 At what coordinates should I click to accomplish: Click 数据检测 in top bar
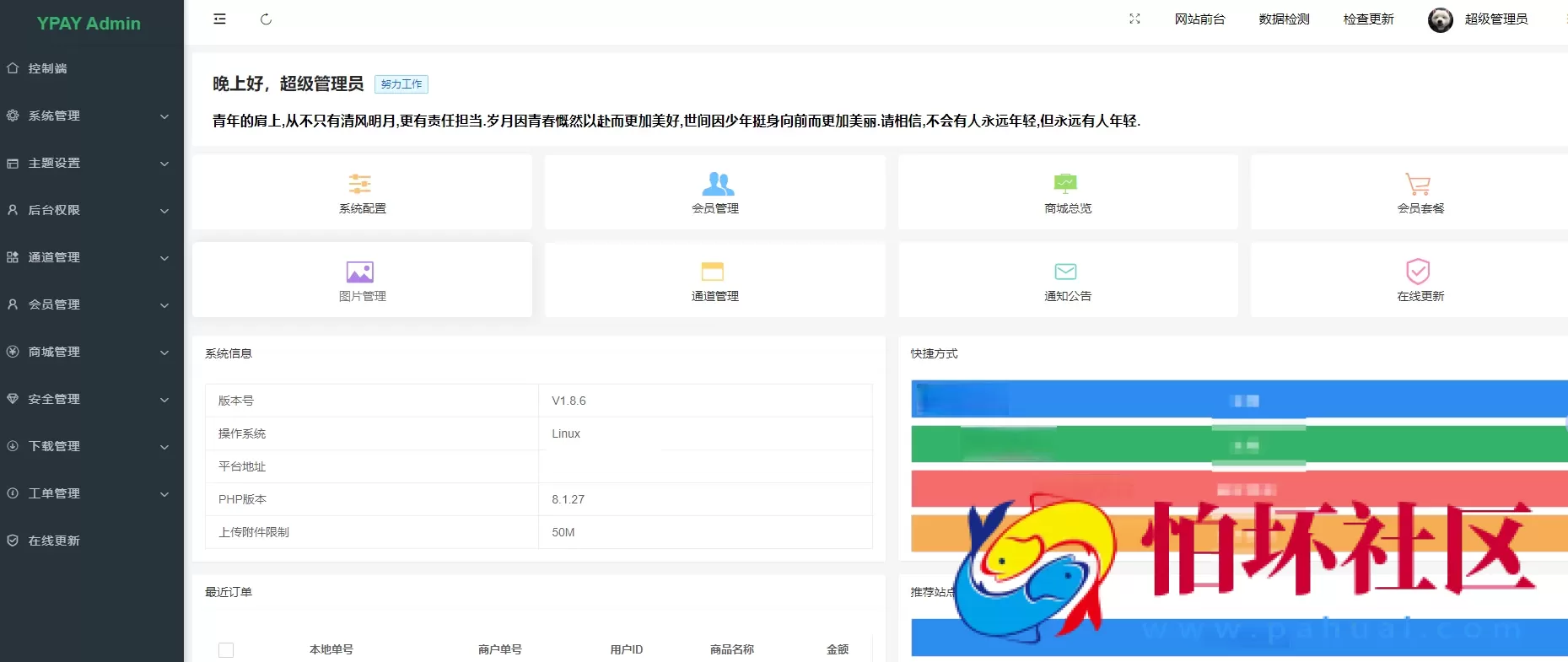1284,19
